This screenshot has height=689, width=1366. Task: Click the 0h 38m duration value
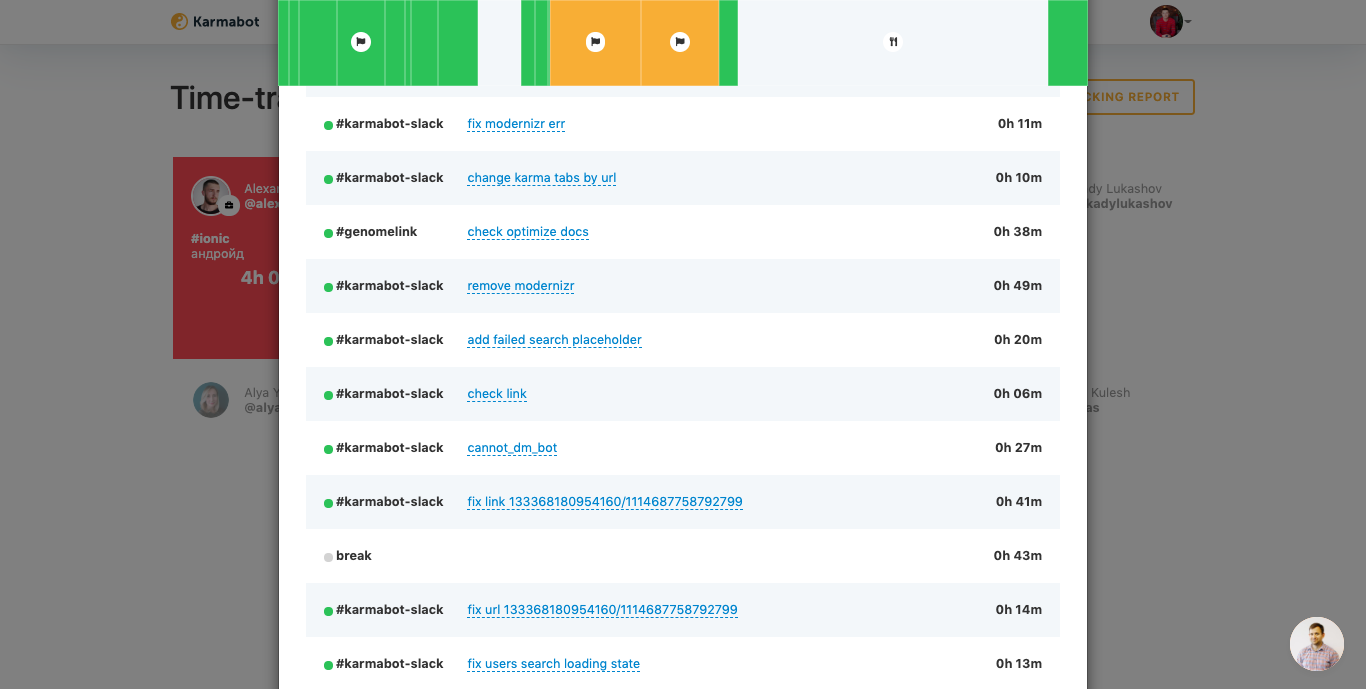1018,232
